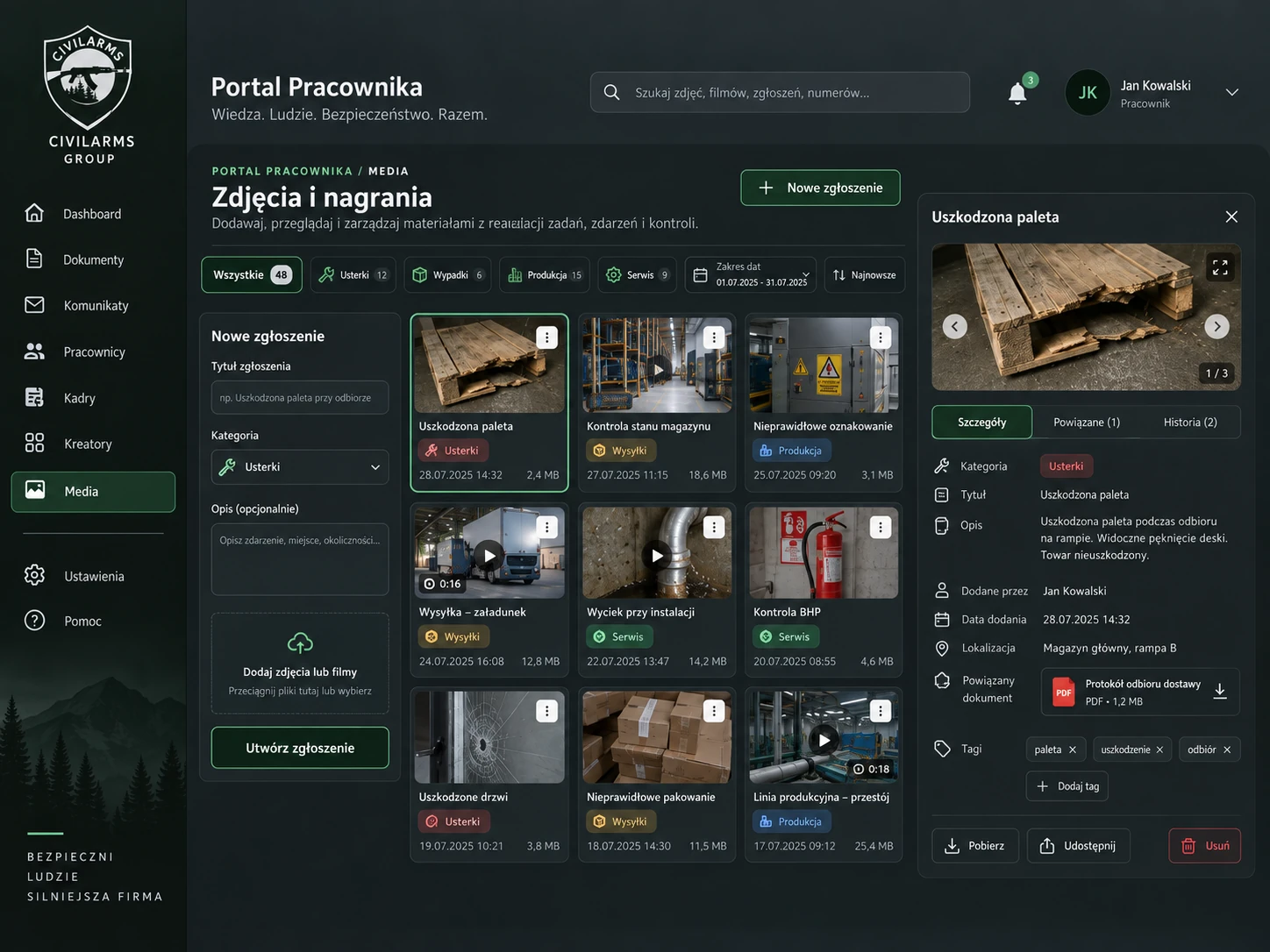Click the Tytuł zgłoszenia input field
1270x952 pixels.
coord(300,397)
